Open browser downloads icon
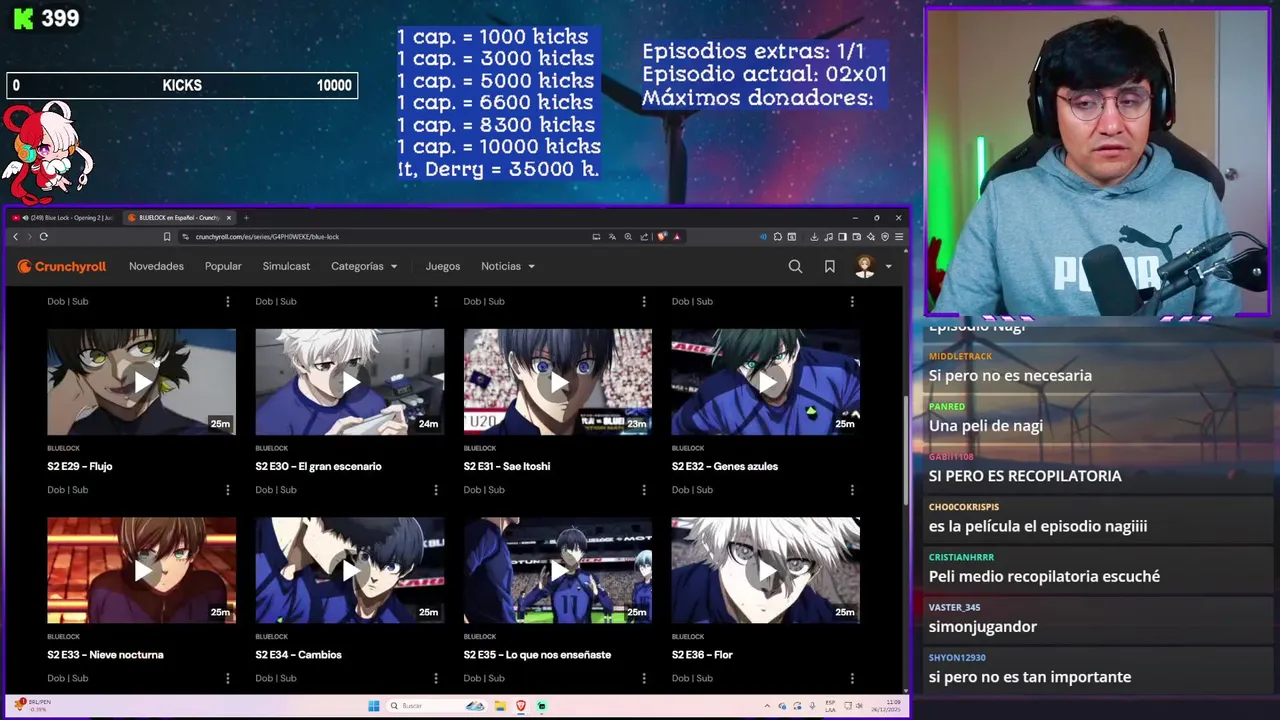 (x=814, y=237)
